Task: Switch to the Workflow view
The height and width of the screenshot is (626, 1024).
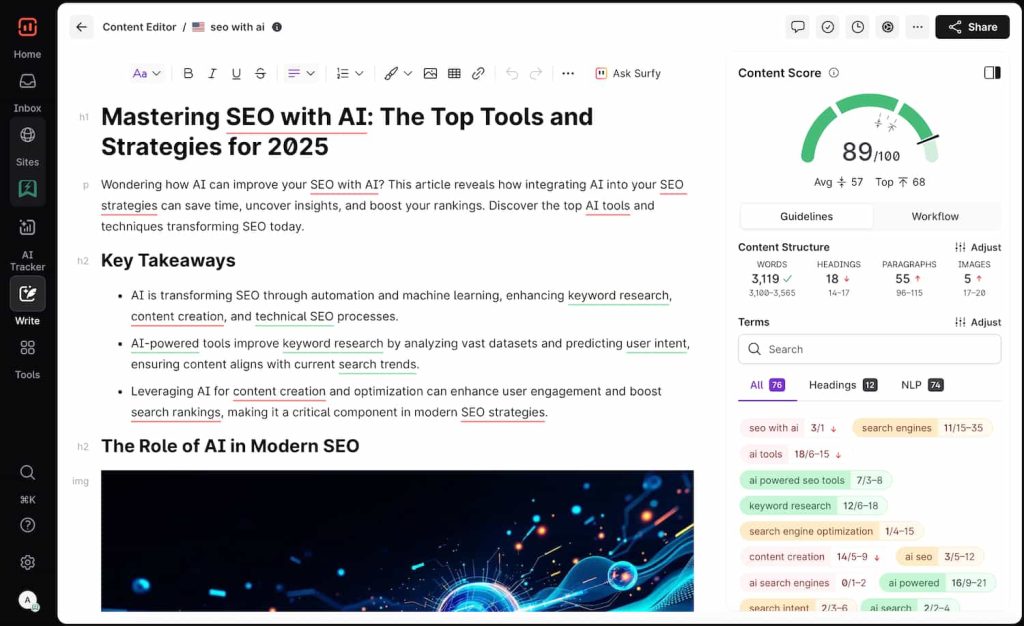Action: [935, 216]
